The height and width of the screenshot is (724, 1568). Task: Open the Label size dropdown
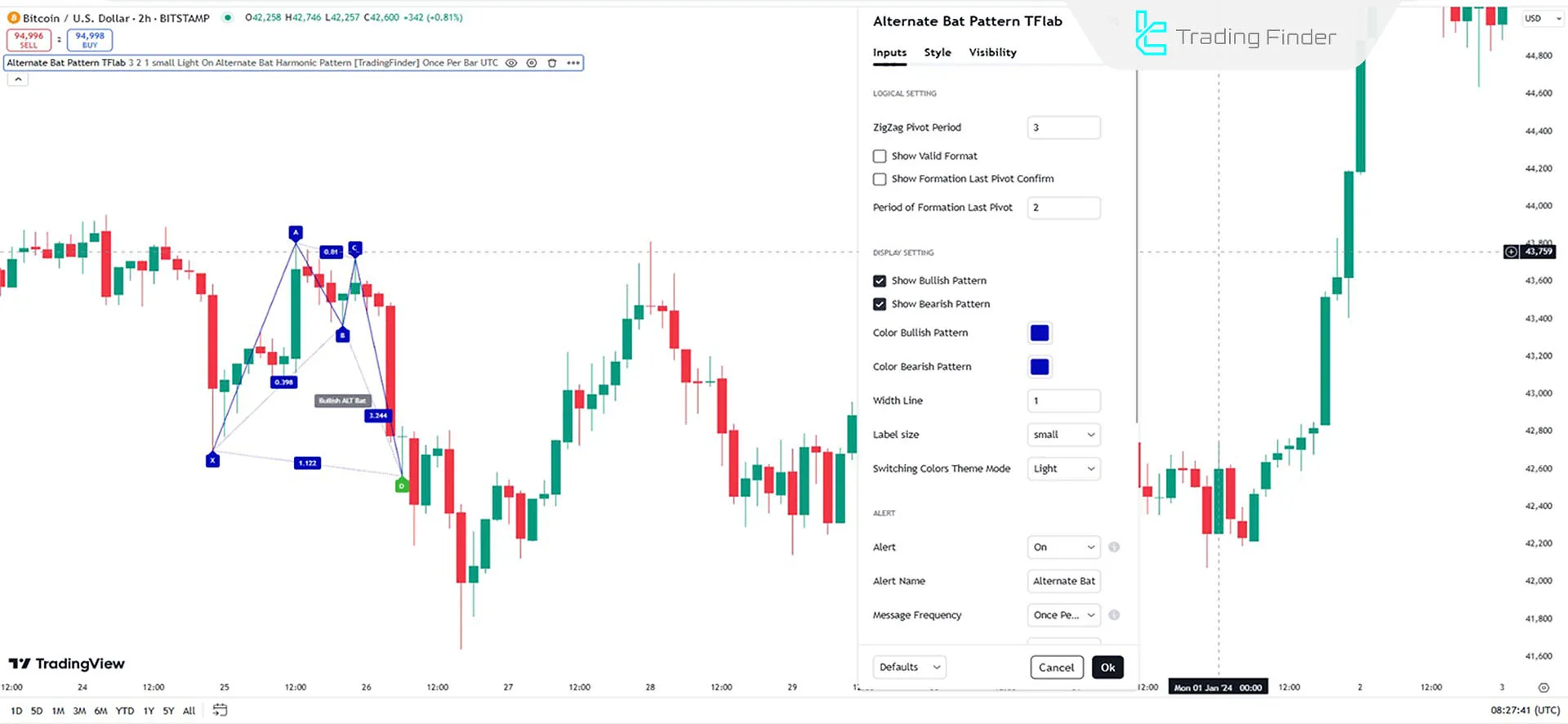(1063, 435)
